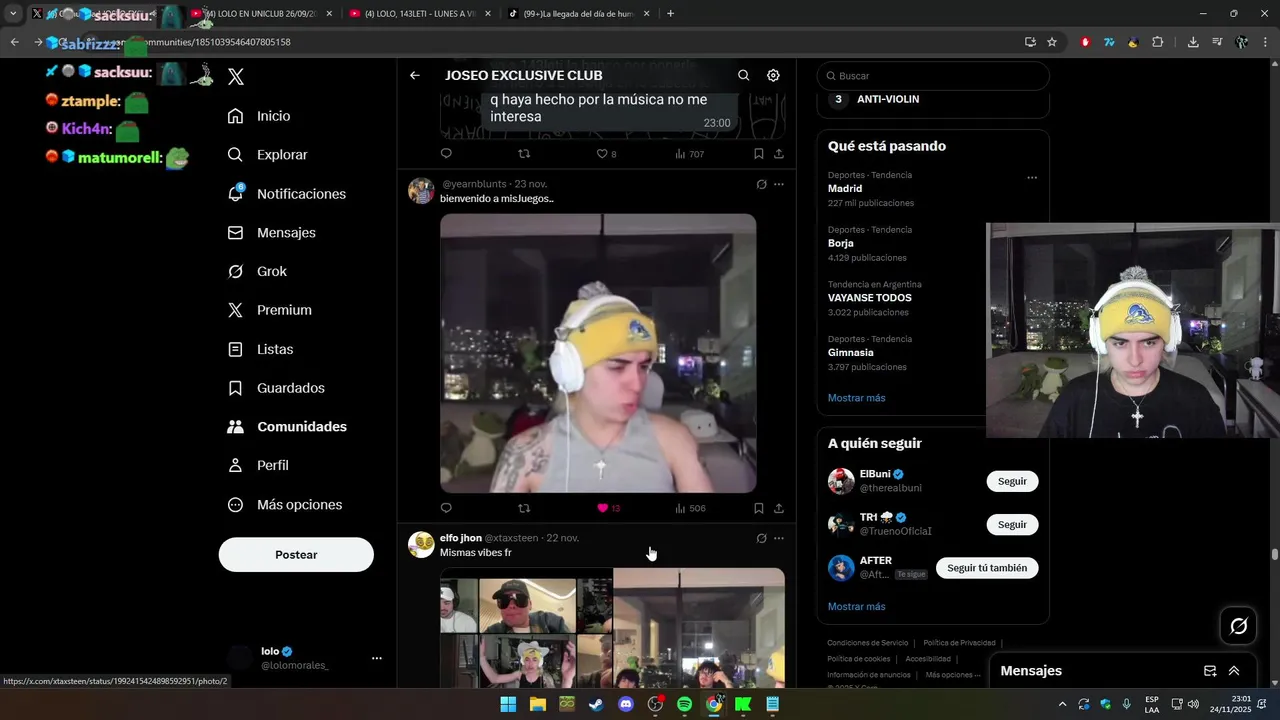
Task: Open the floating Grok button
Action: pos(1238,626)
